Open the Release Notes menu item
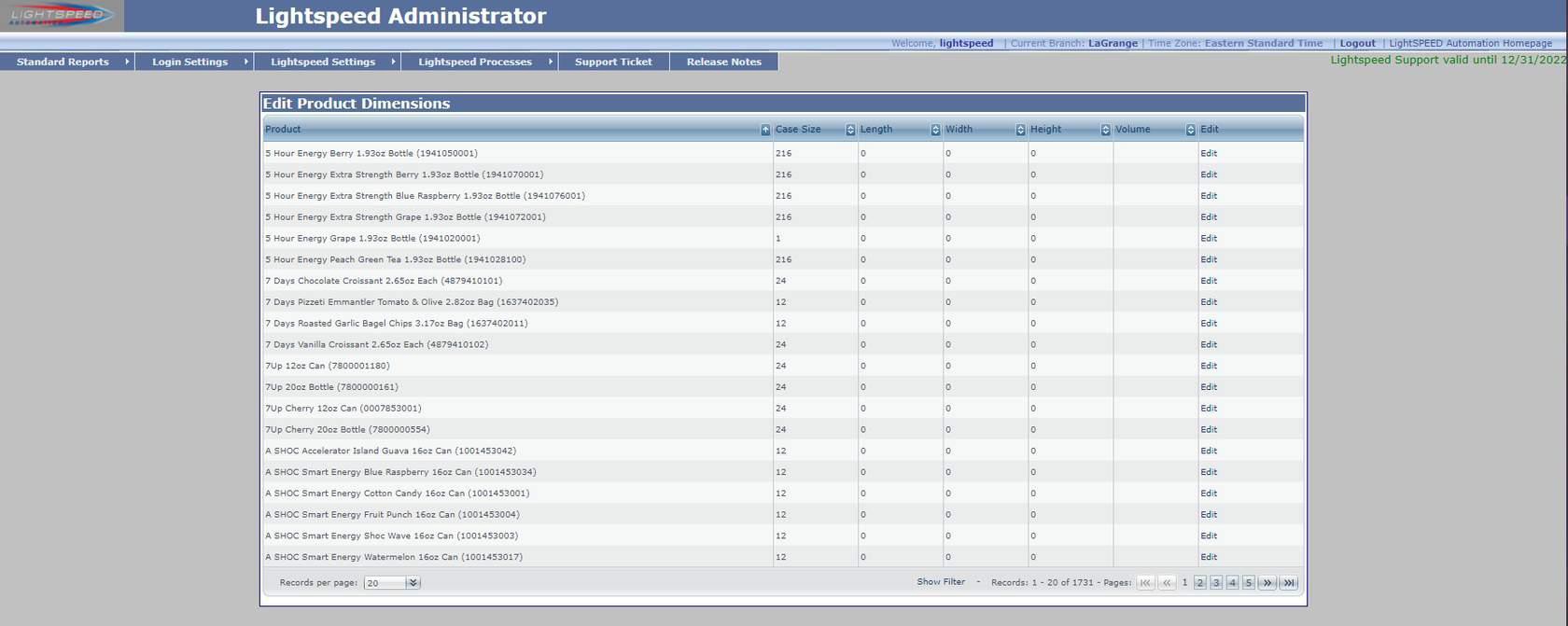 click(x=724, y=62)
